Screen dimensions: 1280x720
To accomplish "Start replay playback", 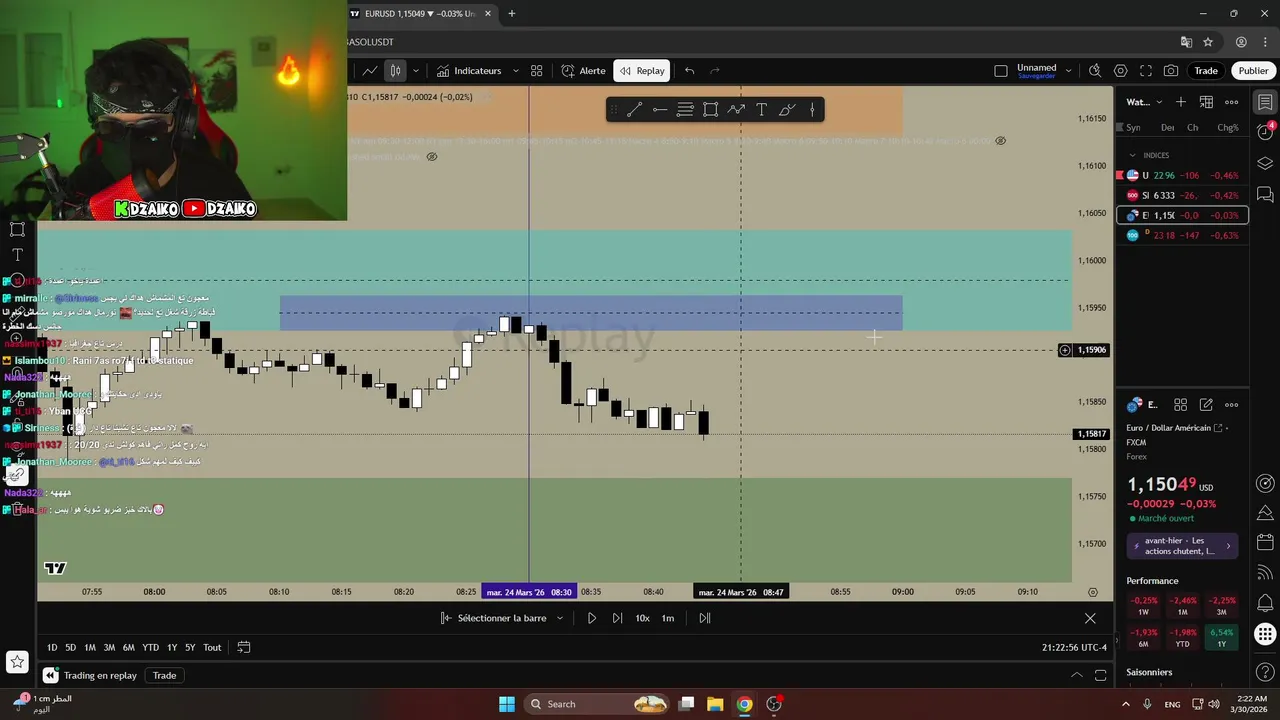I will pos(591,618).
